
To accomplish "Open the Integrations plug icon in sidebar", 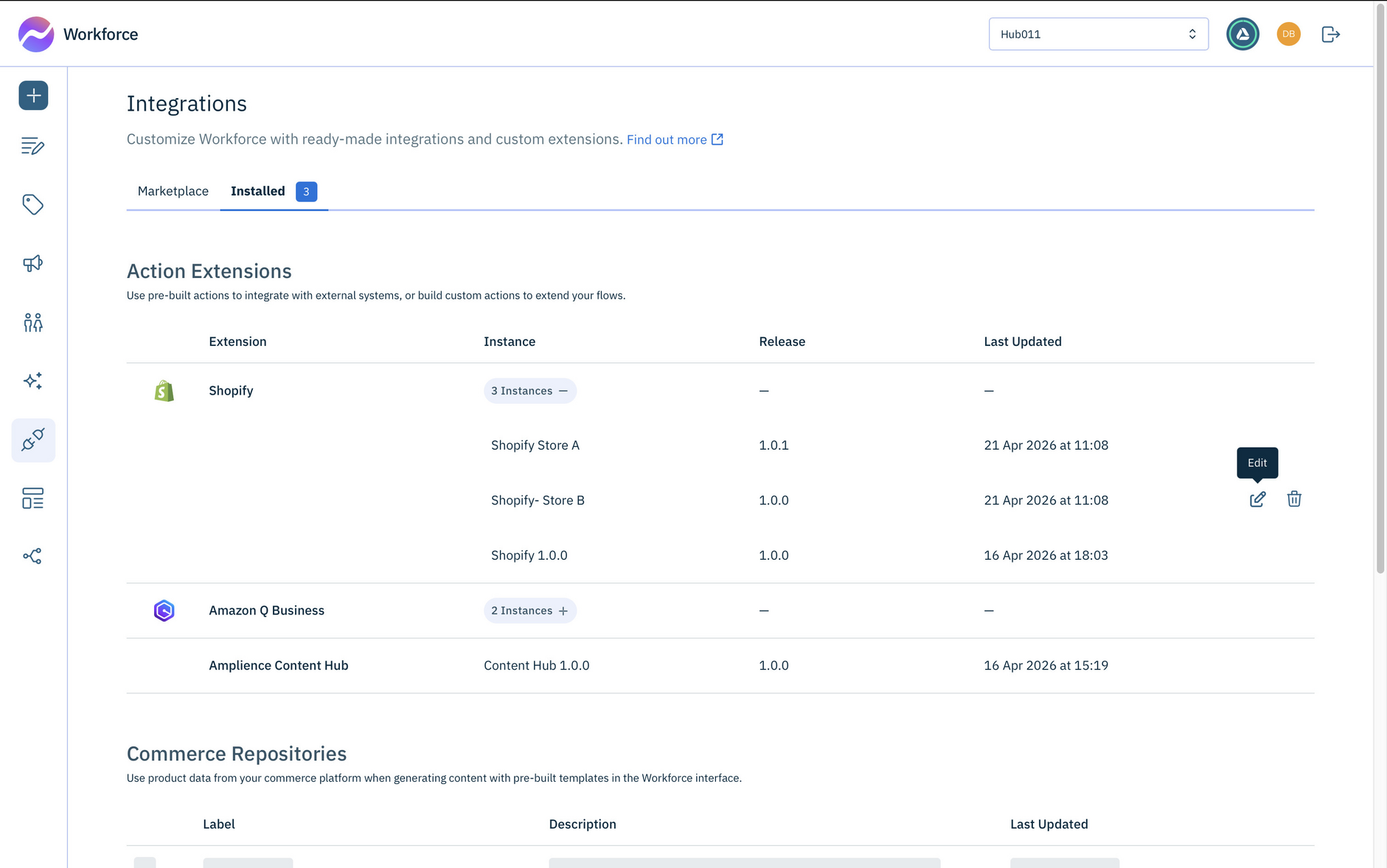I will point(33,440).
